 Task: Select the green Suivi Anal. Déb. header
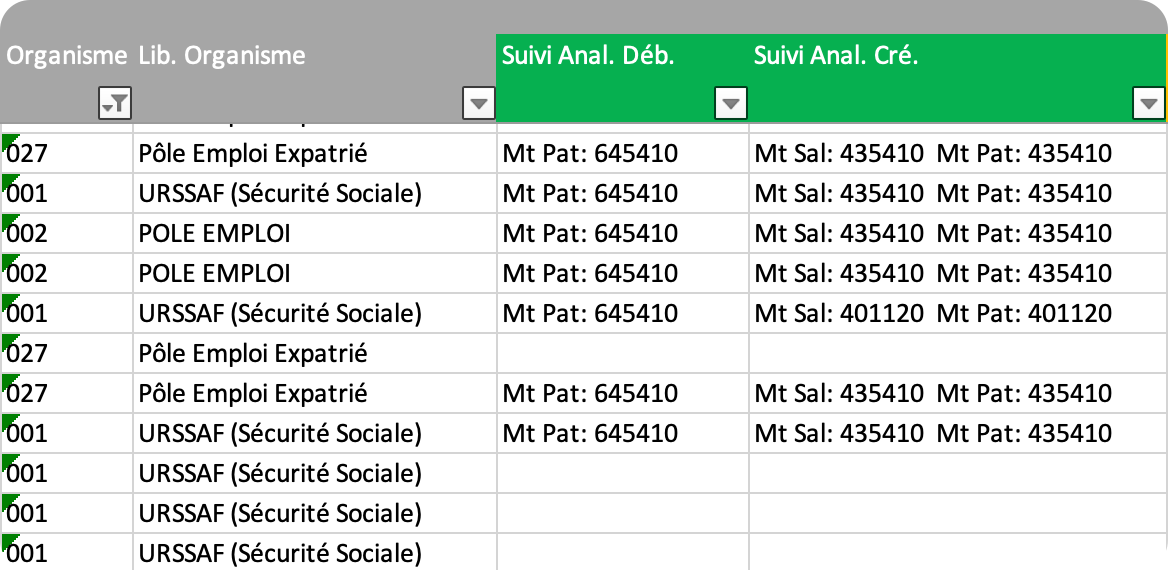588,56
